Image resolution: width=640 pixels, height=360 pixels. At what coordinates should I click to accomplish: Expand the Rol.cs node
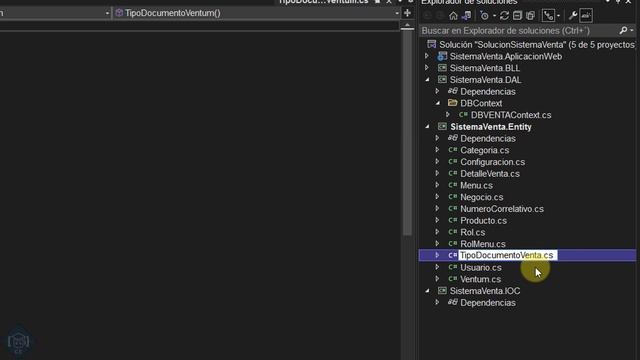click(437, 232)
